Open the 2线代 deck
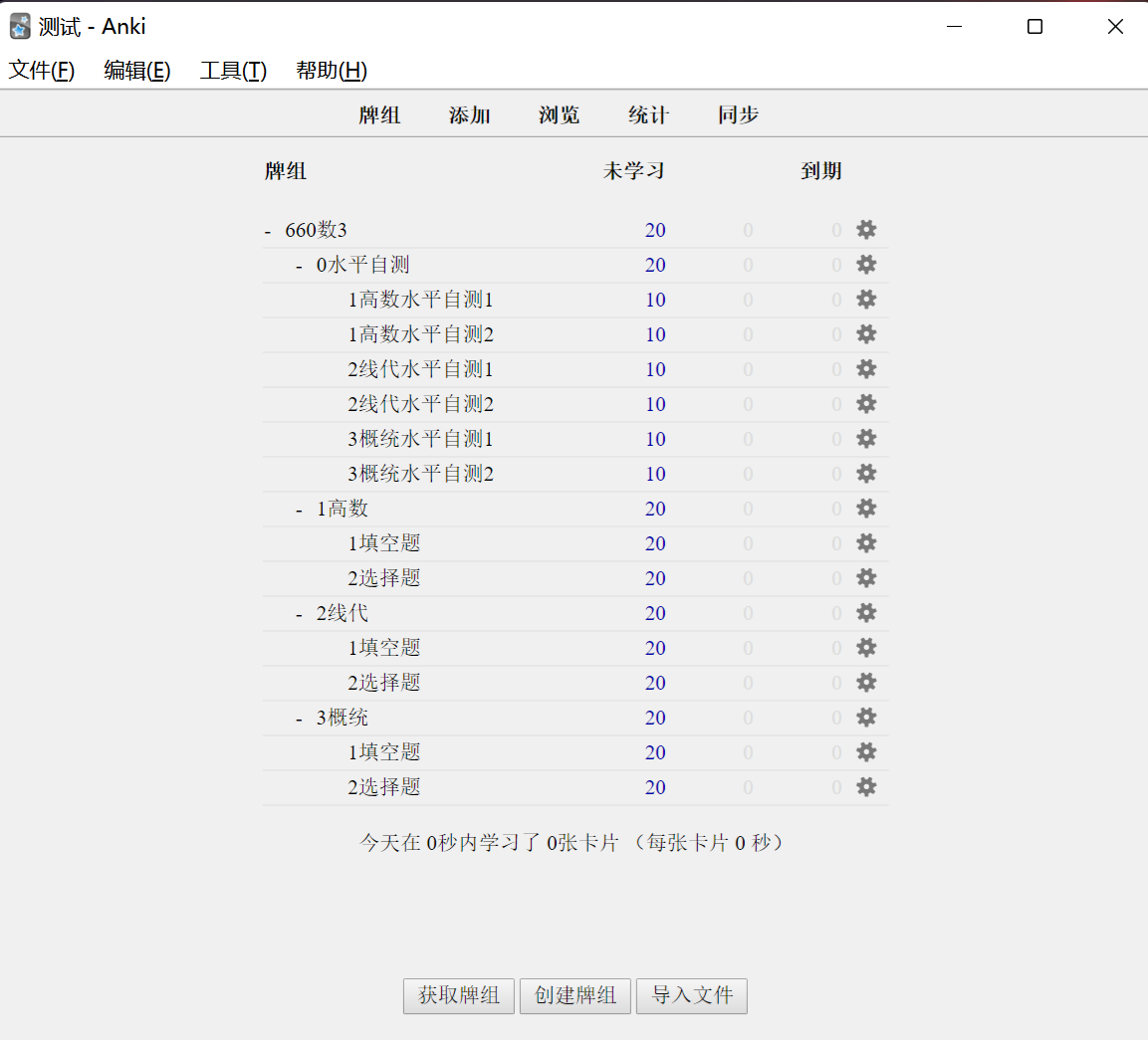 click(x=342, y=613)
